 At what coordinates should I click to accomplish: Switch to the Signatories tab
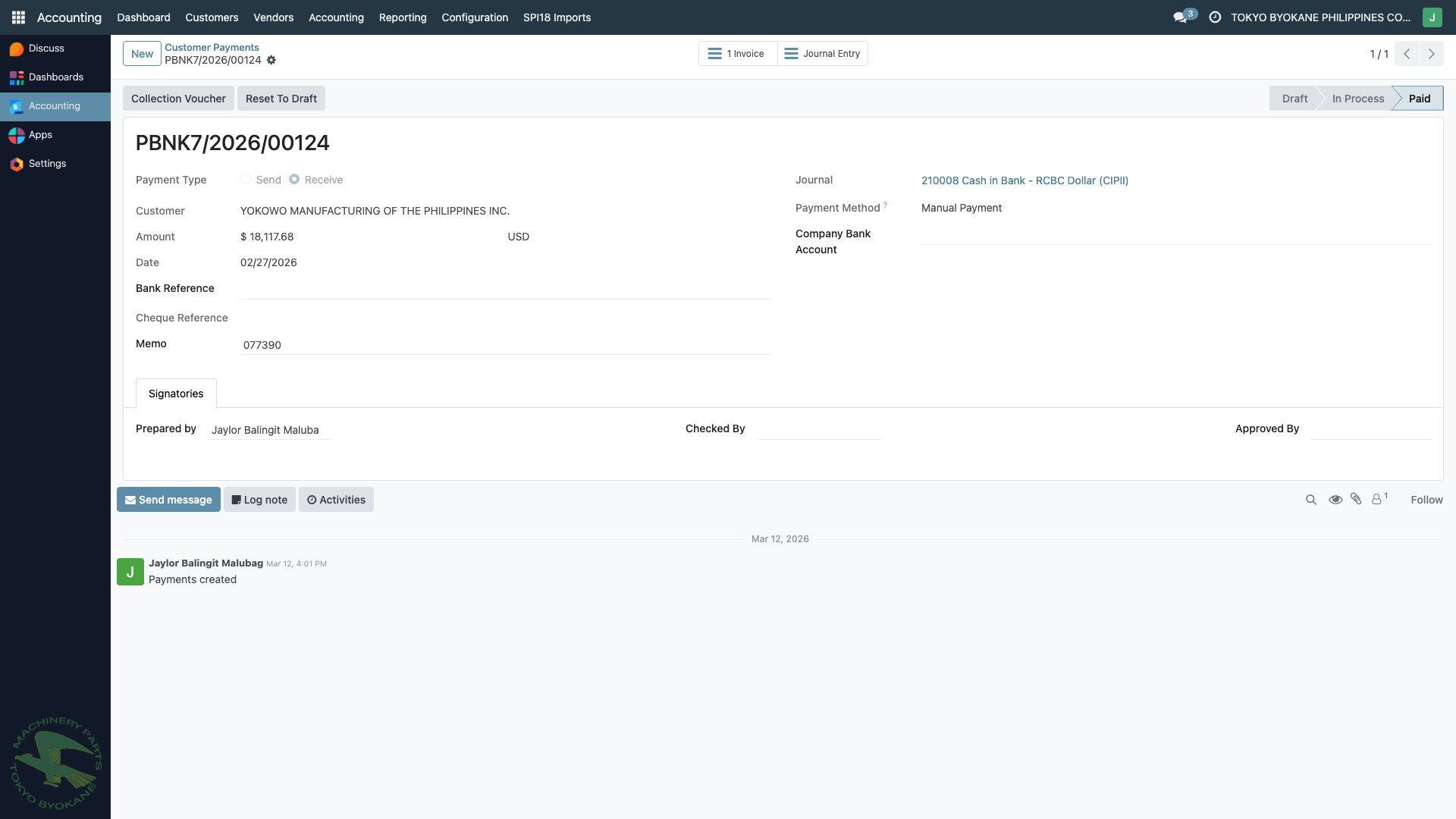[175, 393]
